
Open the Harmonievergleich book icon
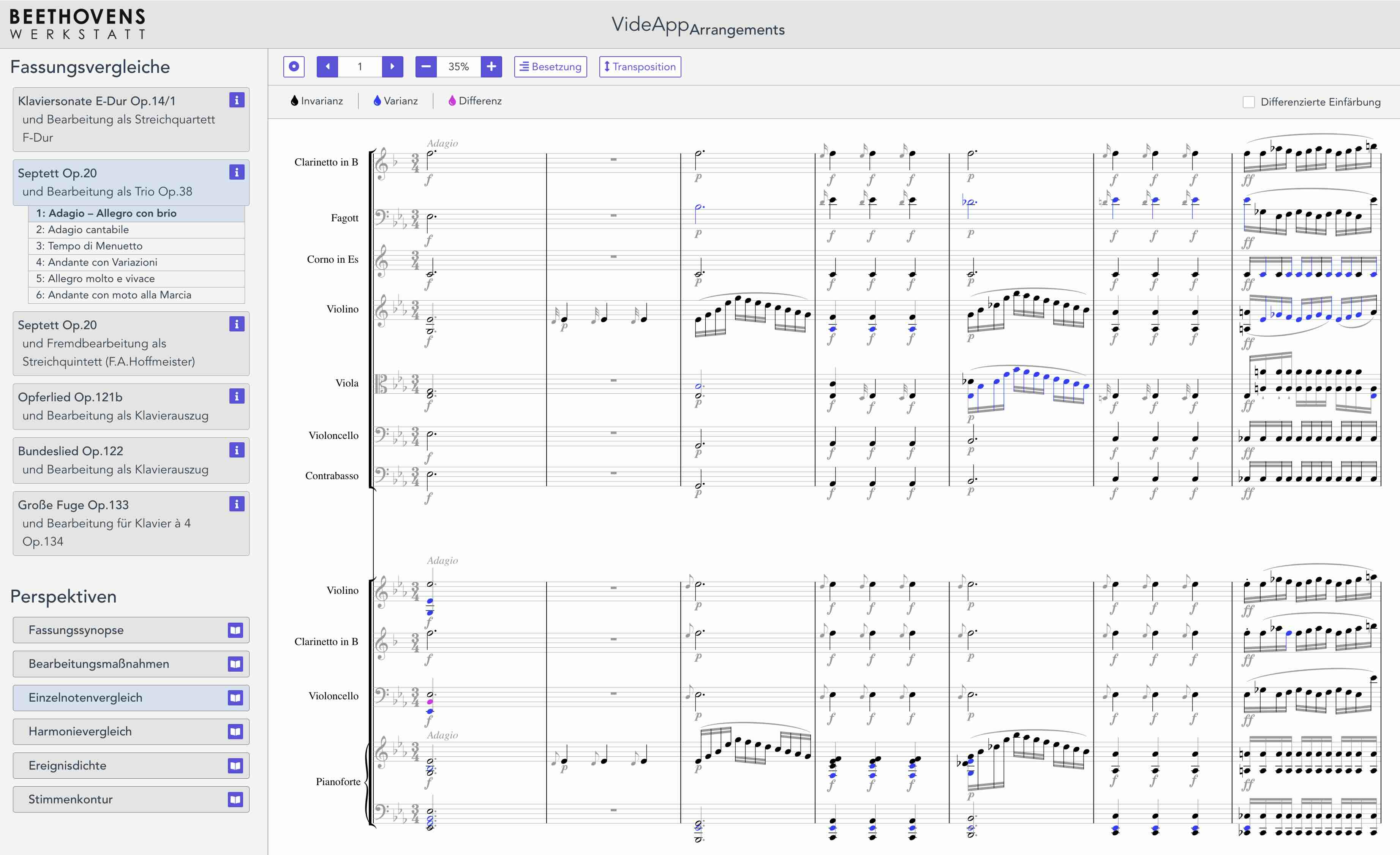[235, 731]
